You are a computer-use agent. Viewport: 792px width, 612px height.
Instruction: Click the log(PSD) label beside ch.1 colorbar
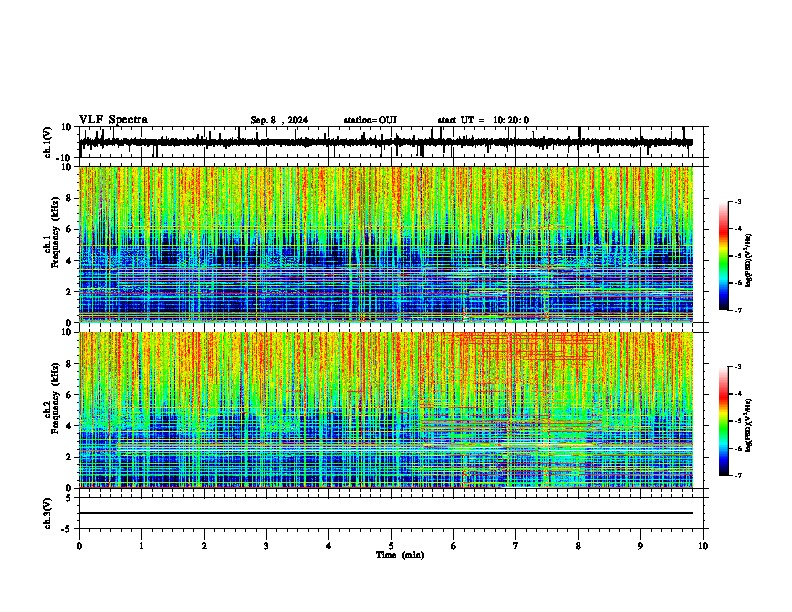click(748, 261)
